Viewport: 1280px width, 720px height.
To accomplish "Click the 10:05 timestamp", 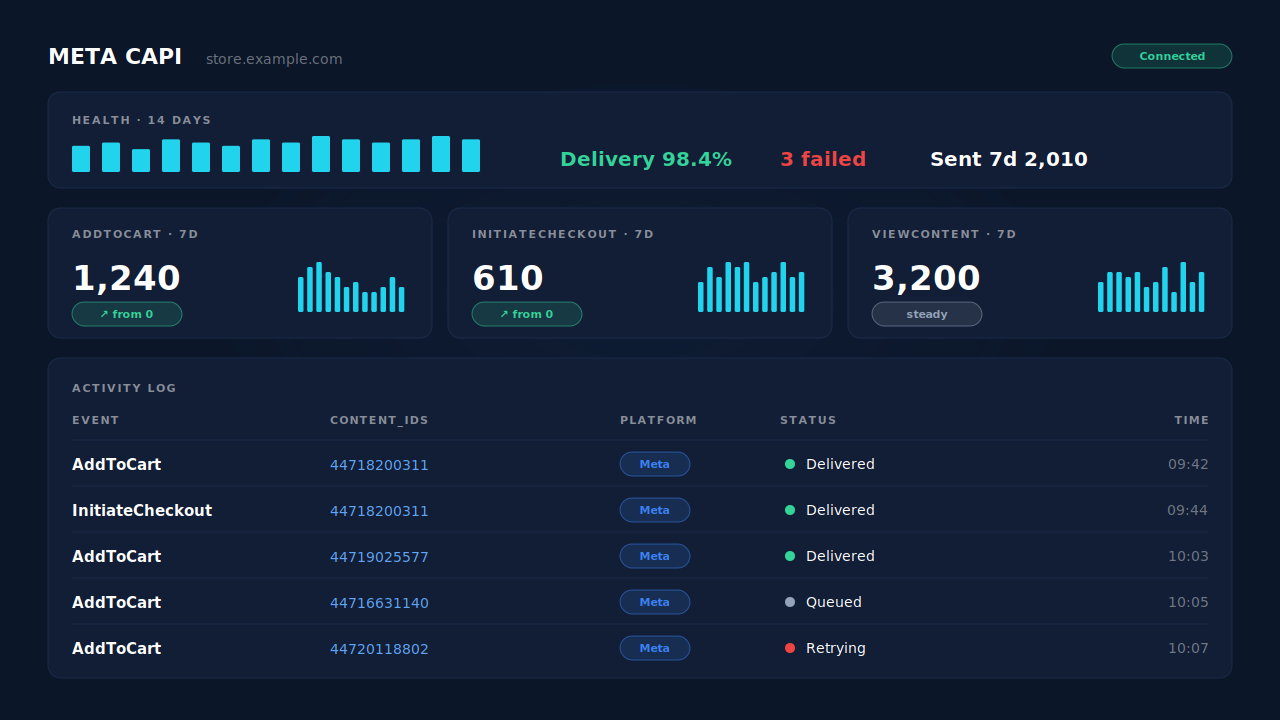I will (x=1188, y=602).
